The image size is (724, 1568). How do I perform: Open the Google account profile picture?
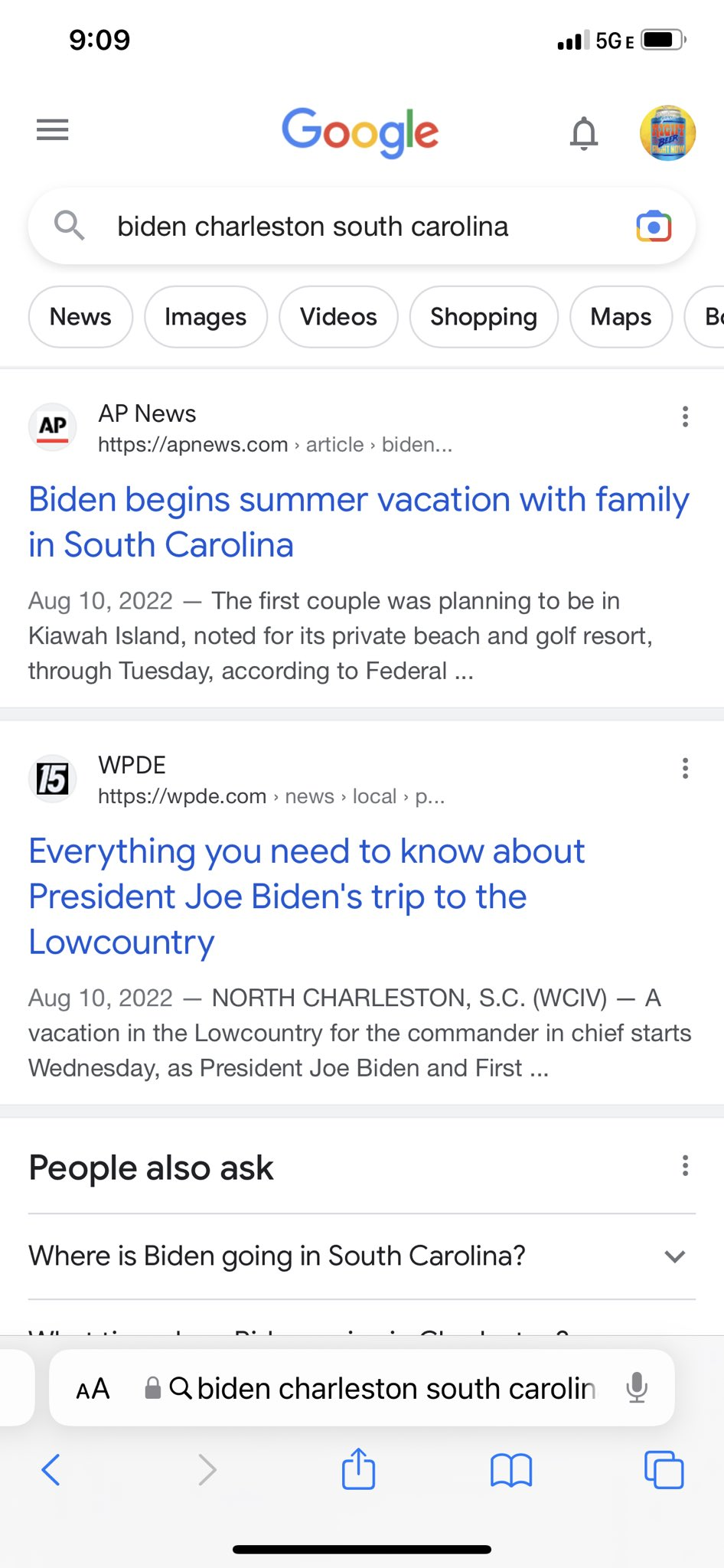[667, 133]
